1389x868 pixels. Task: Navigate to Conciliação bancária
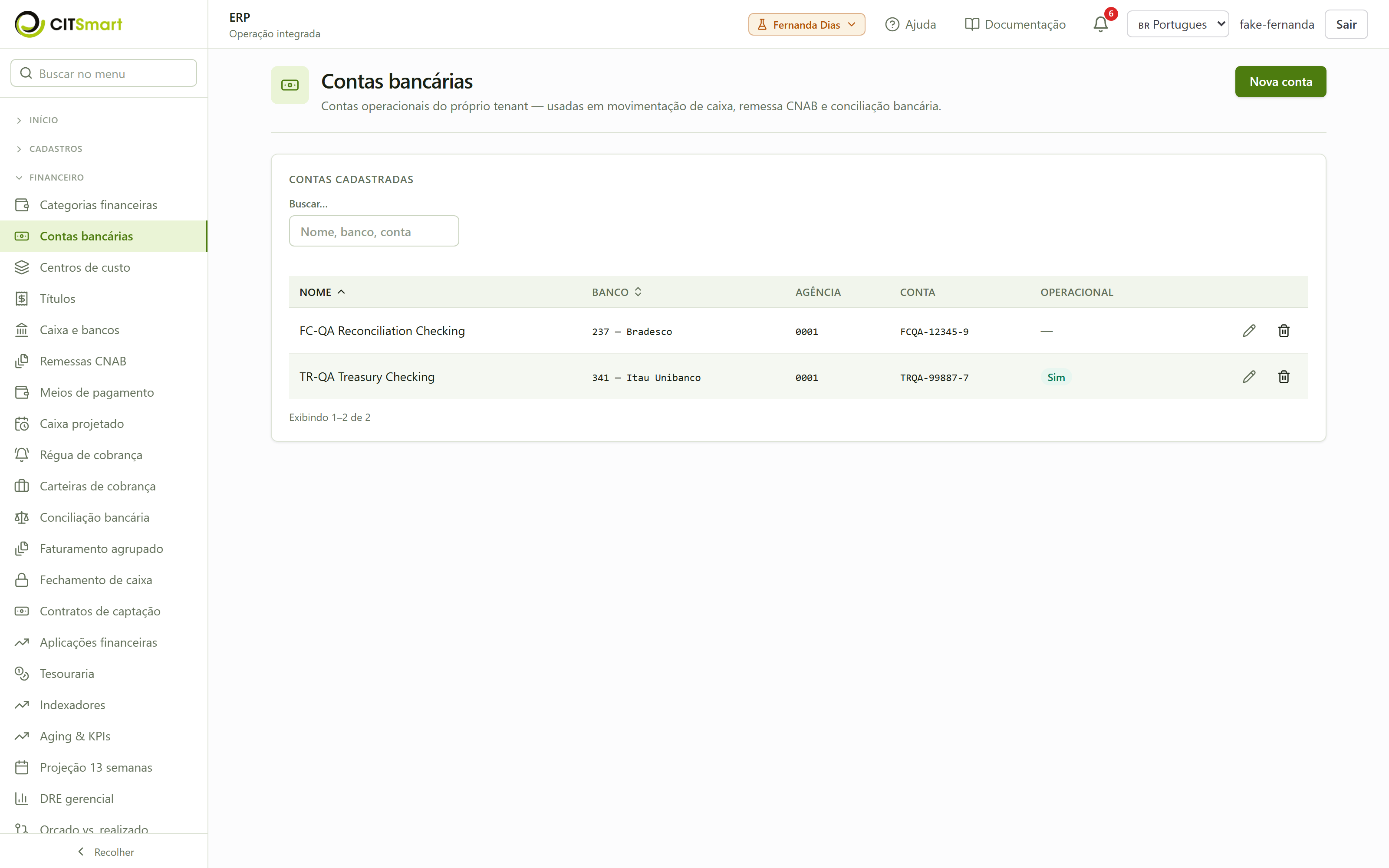(104, 518)
